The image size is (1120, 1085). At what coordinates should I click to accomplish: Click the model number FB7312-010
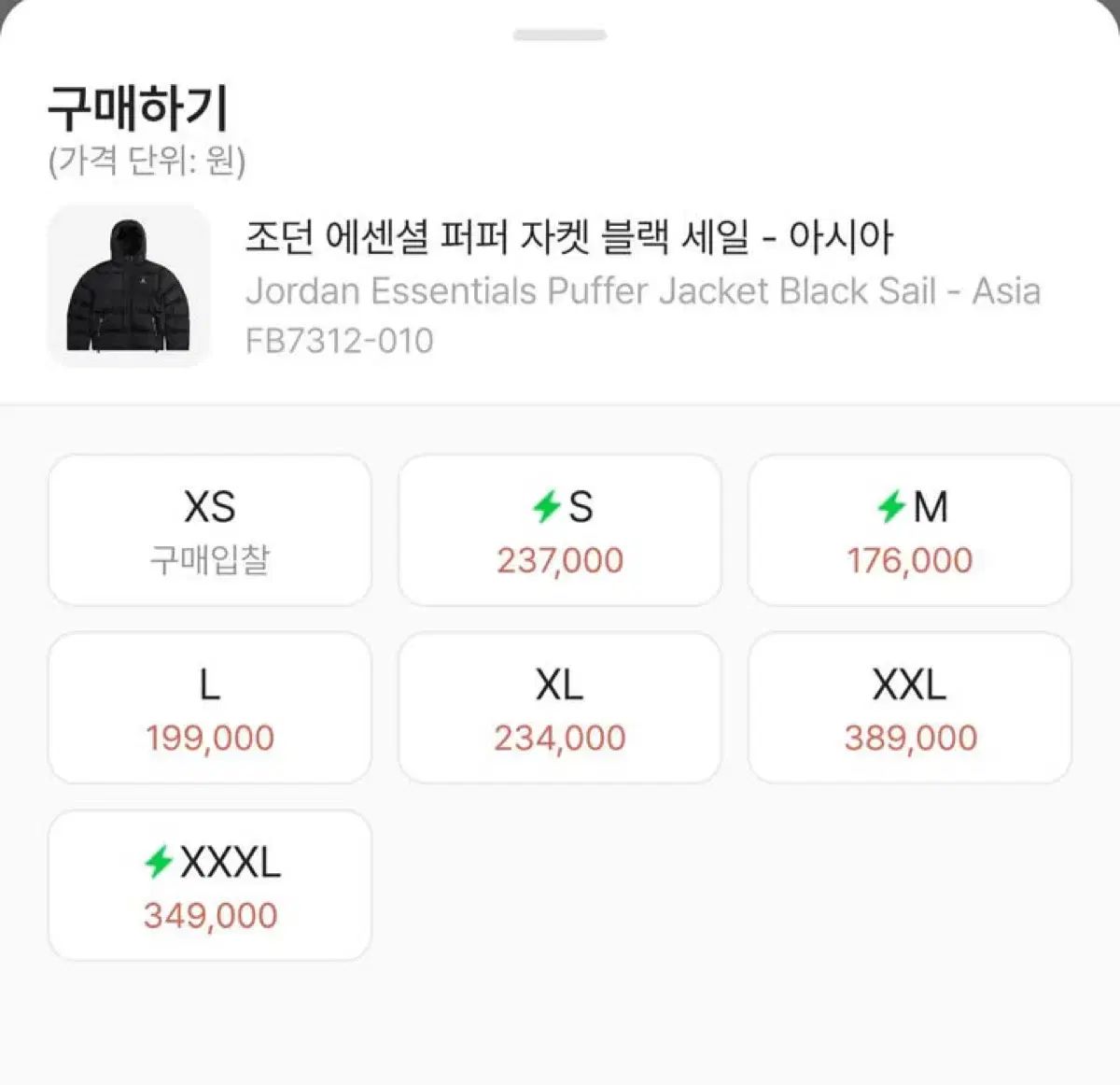pyautogui.click(x=340, y=341)
